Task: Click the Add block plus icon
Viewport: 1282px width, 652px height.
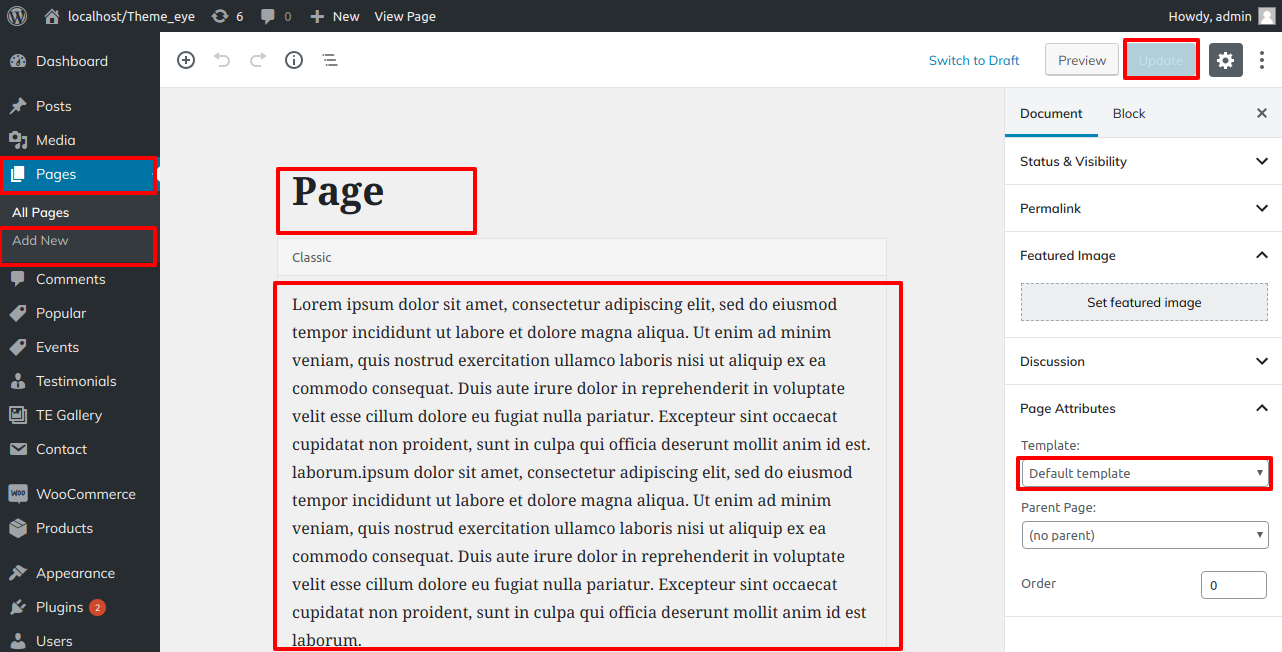Action: coord(186,60)
